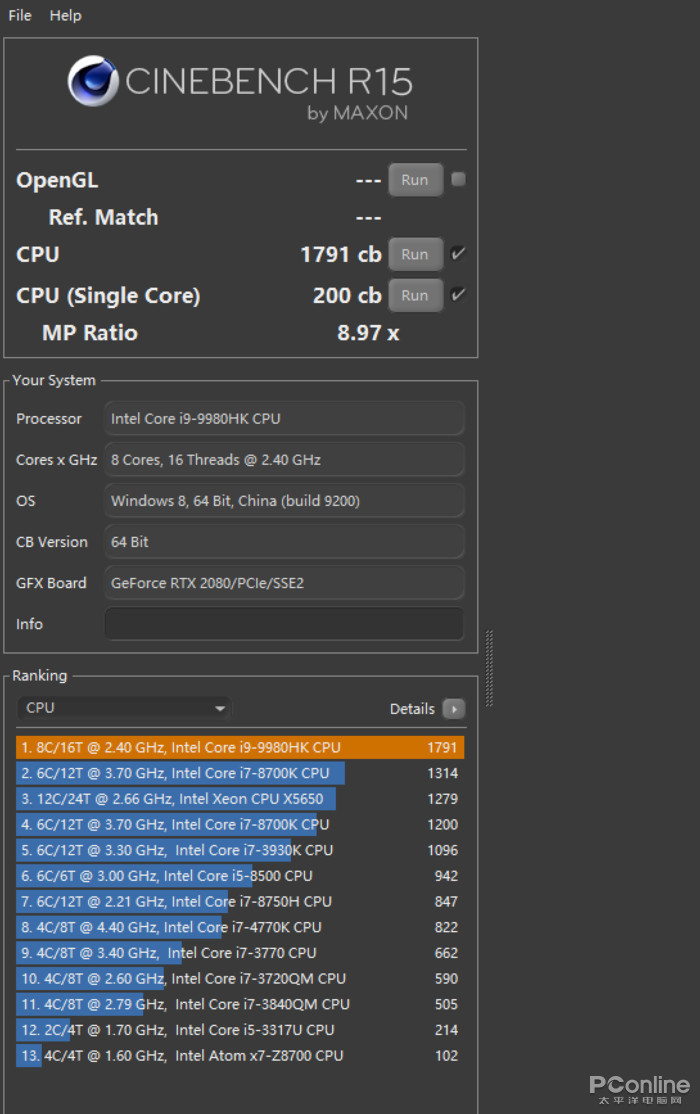Open the Help menu
The image size is (700, 1114).
coord(65,15)
